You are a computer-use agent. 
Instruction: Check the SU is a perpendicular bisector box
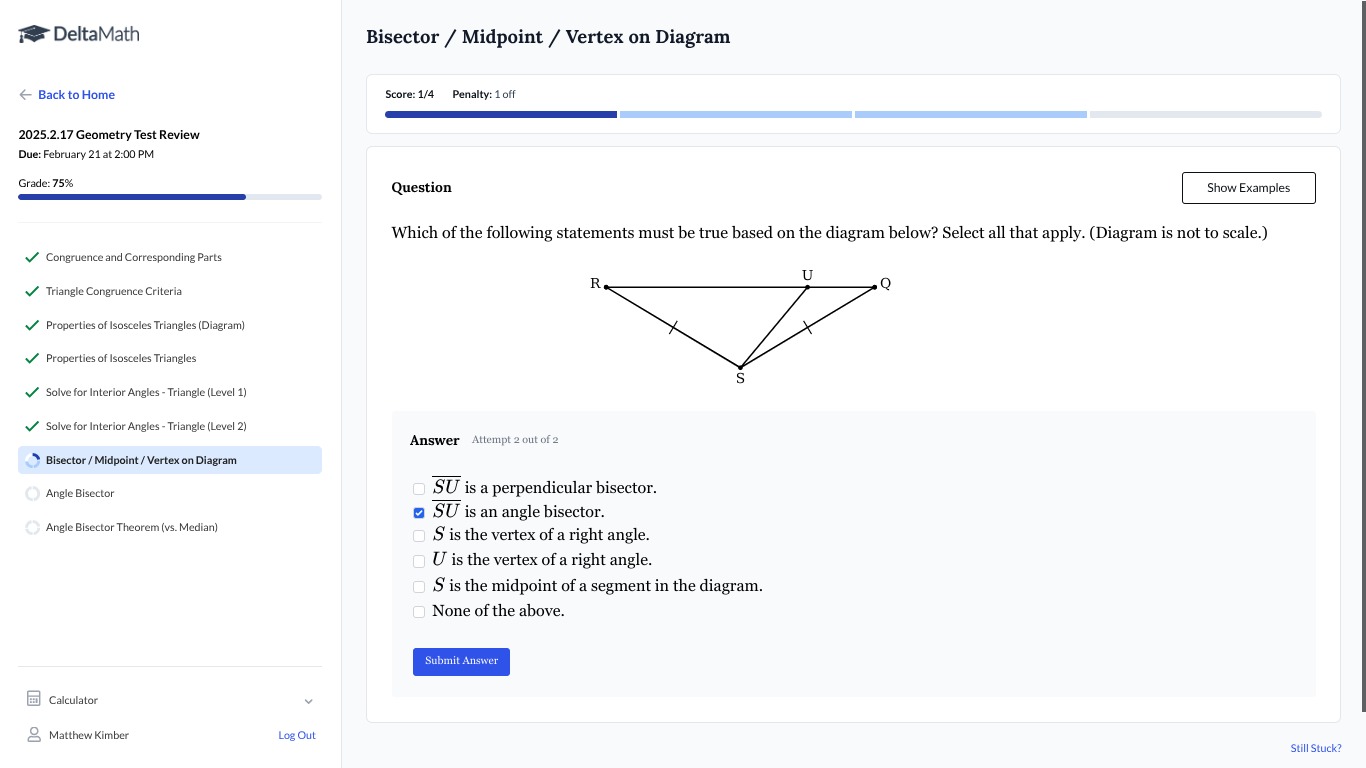[x=419, y=489]
